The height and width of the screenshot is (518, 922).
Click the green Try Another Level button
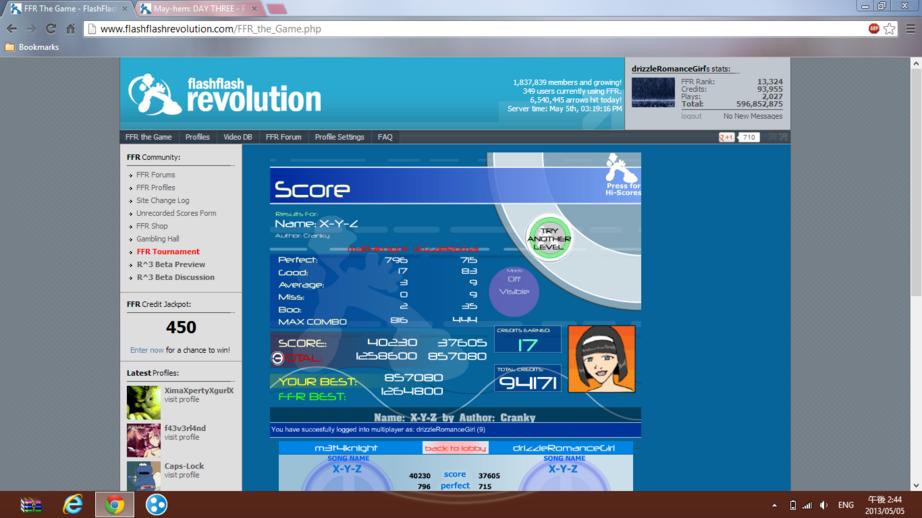tap(549, 238)
